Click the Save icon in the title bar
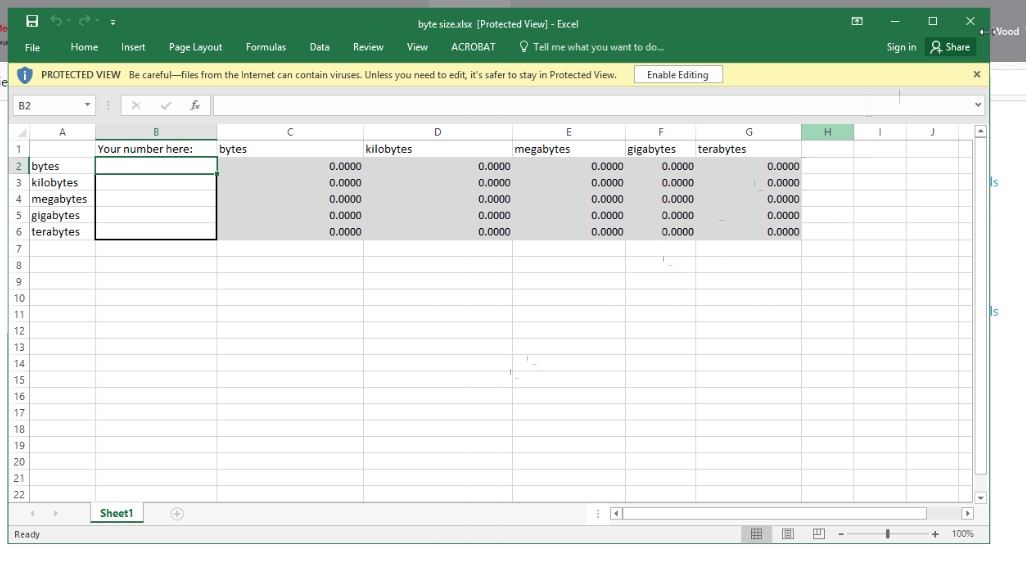 [x=31, y=22]
